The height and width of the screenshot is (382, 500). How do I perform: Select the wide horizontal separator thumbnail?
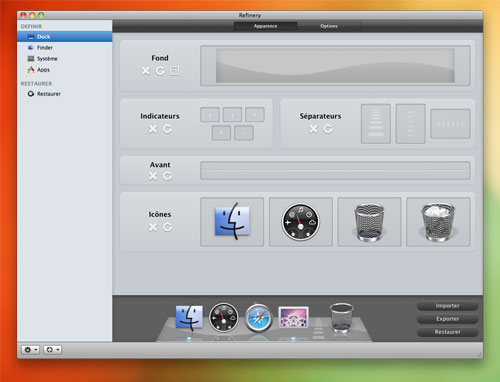450,124
